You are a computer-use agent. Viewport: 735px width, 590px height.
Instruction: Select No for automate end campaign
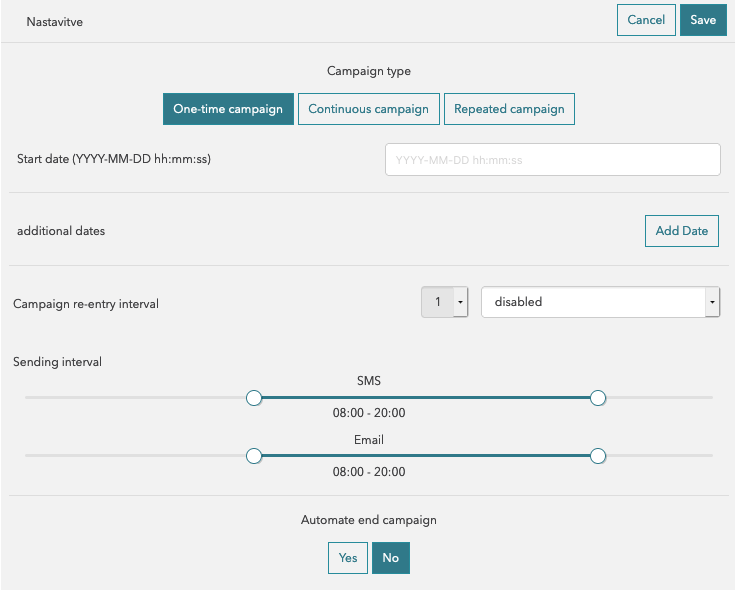point(390,558)
